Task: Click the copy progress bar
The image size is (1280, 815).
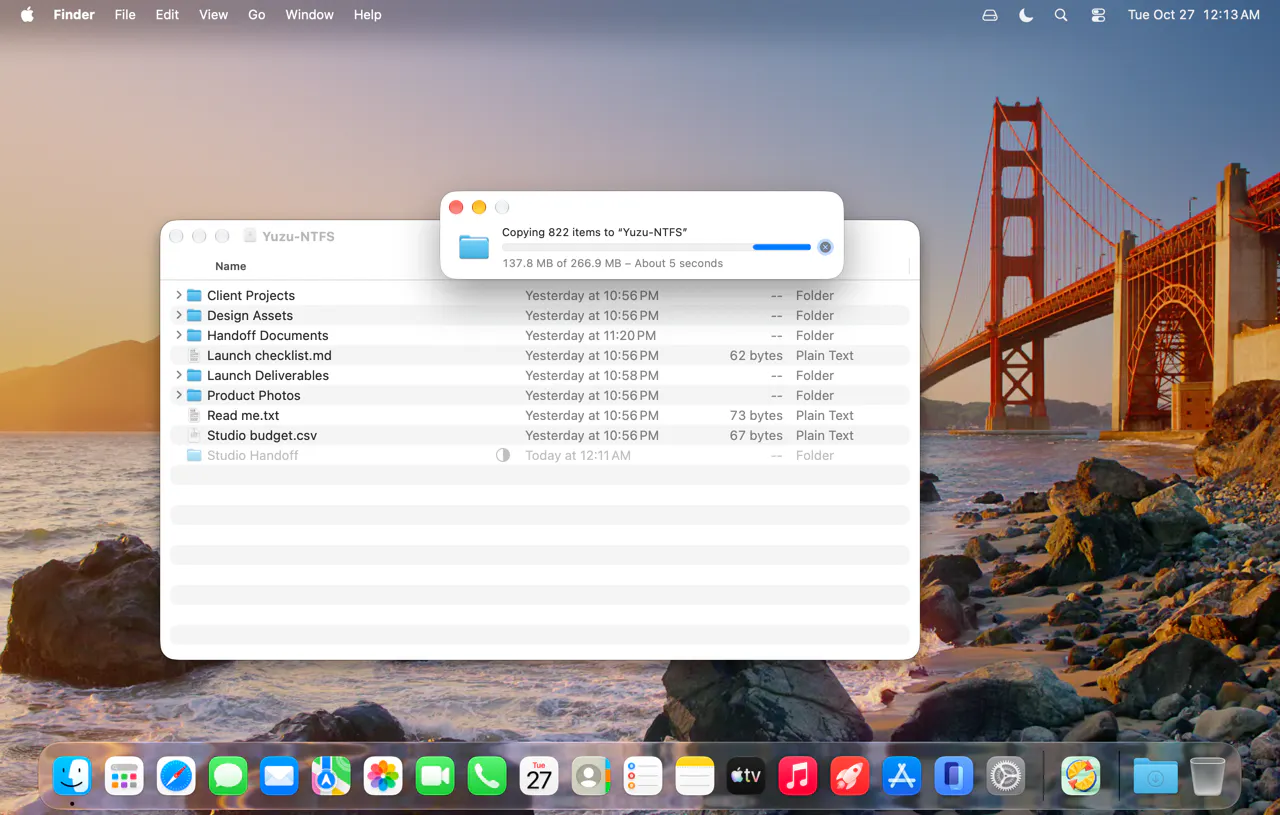Action: [656, 247]
